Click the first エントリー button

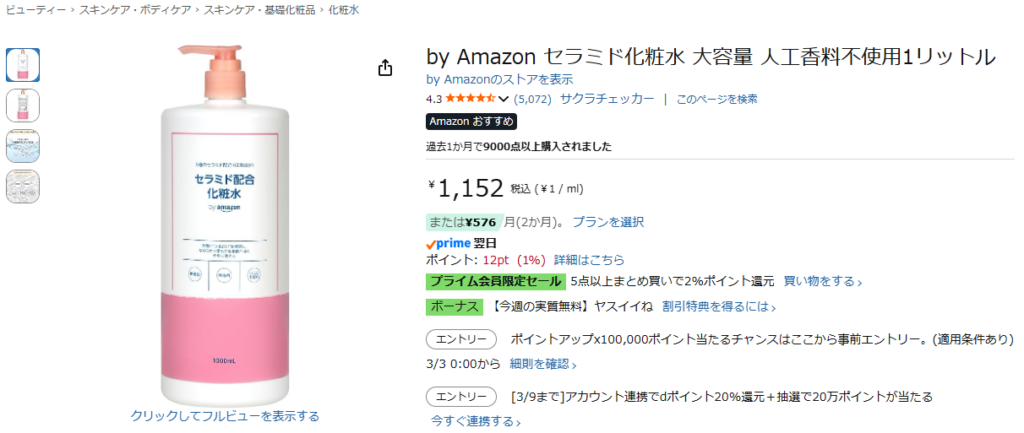click(461, 340)
